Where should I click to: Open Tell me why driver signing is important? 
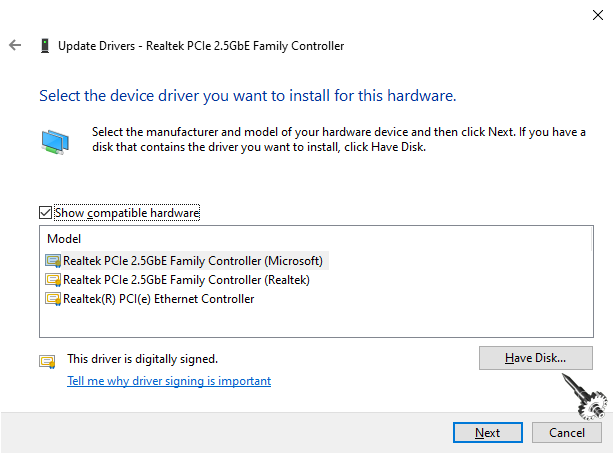(169, 381)
